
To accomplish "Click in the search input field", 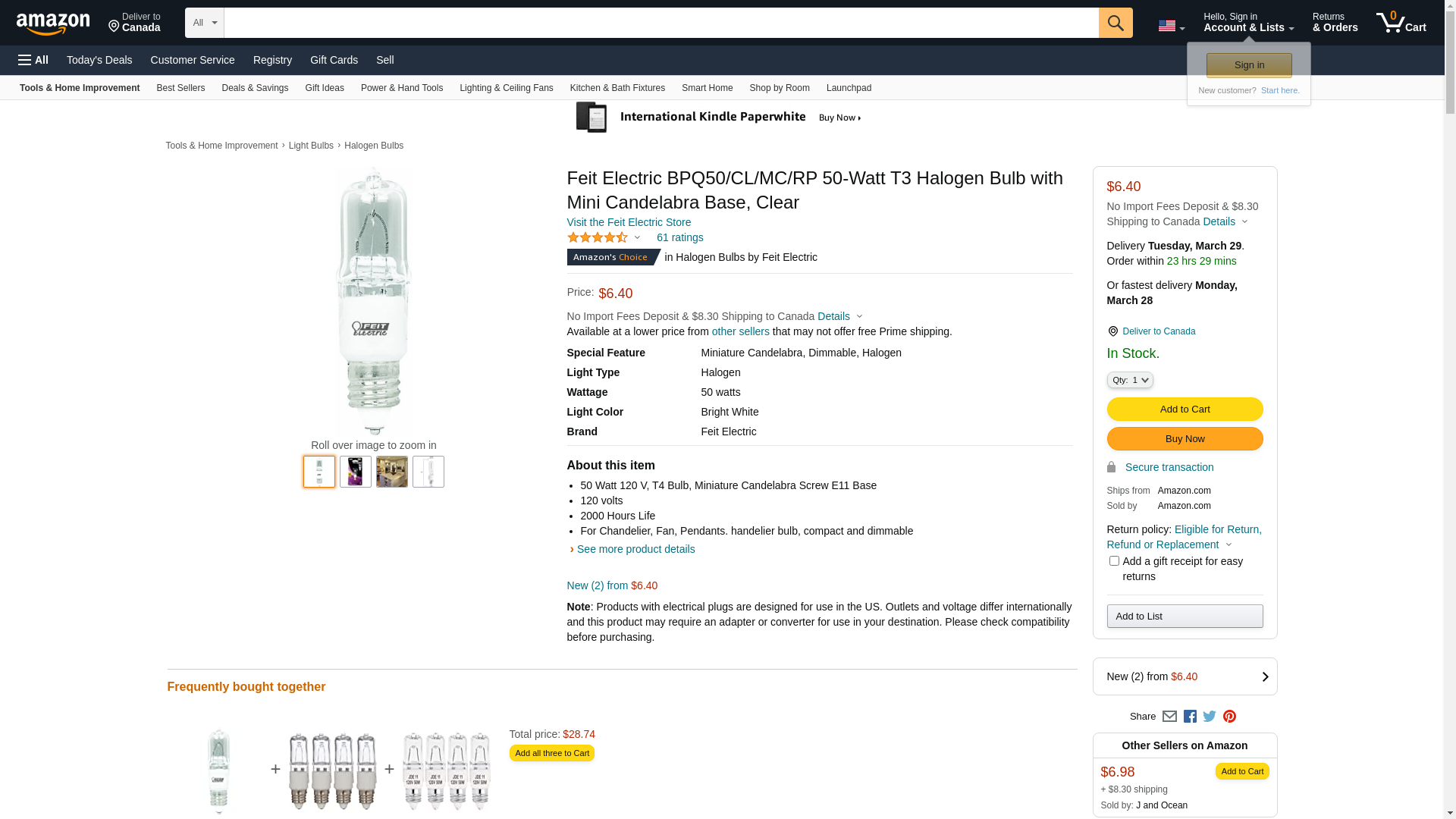I will pos(661,23).
